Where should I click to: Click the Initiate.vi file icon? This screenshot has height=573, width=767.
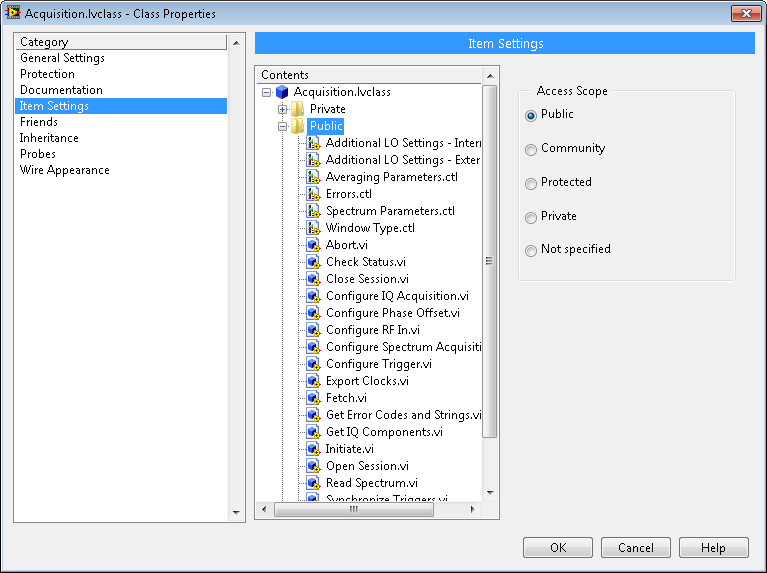pos(314,449)
